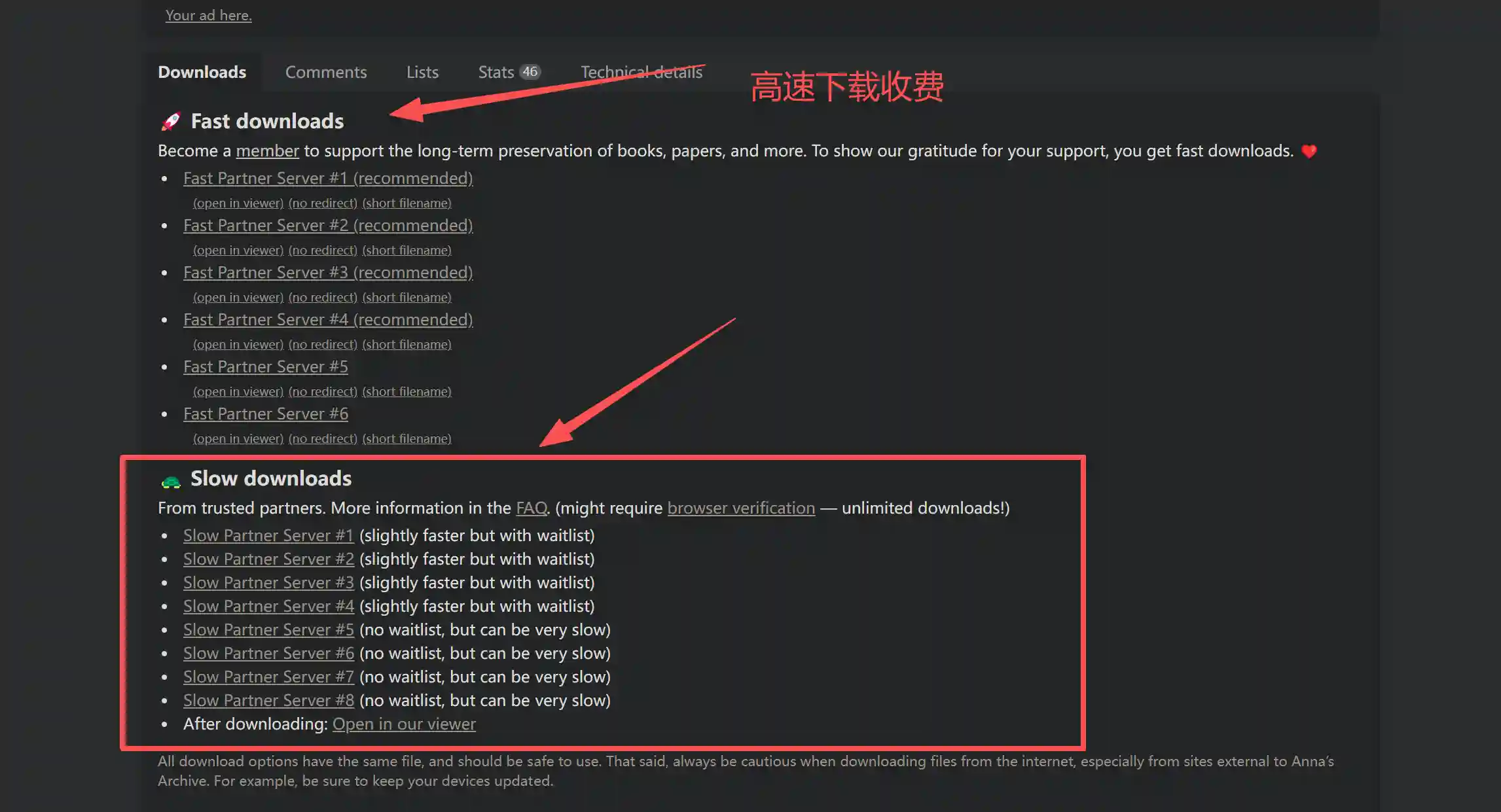1501x812 pixels.
Task: Click Fast Partner Server #1 (recommended)
Action: (328, 178)
